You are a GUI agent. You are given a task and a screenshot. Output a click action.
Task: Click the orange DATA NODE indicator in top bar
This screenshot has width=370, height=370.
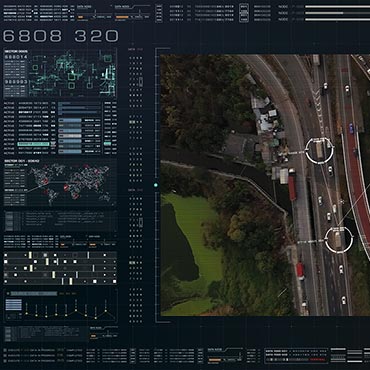122,17
